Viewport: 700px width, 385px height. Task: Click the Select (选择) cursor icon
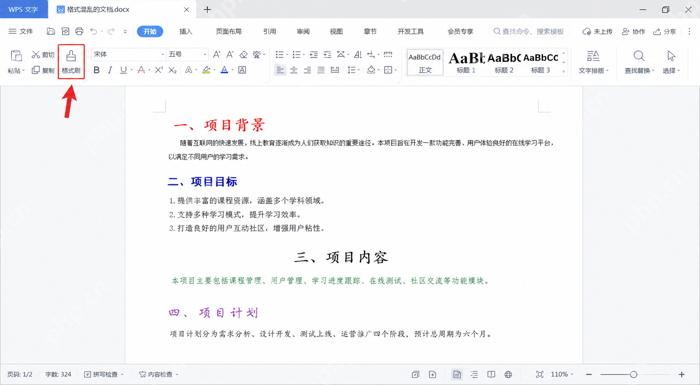coord(671,56)
